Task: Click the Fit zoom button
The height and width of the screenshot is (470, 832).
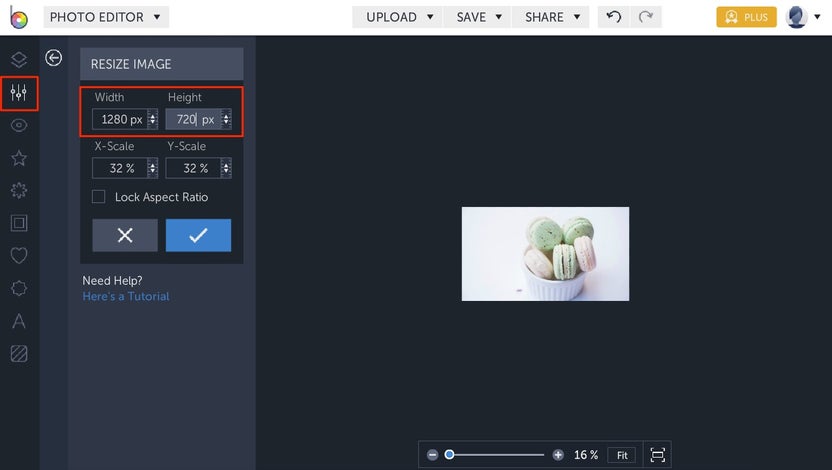Action: pyautogui.click(x=622, y=455)
